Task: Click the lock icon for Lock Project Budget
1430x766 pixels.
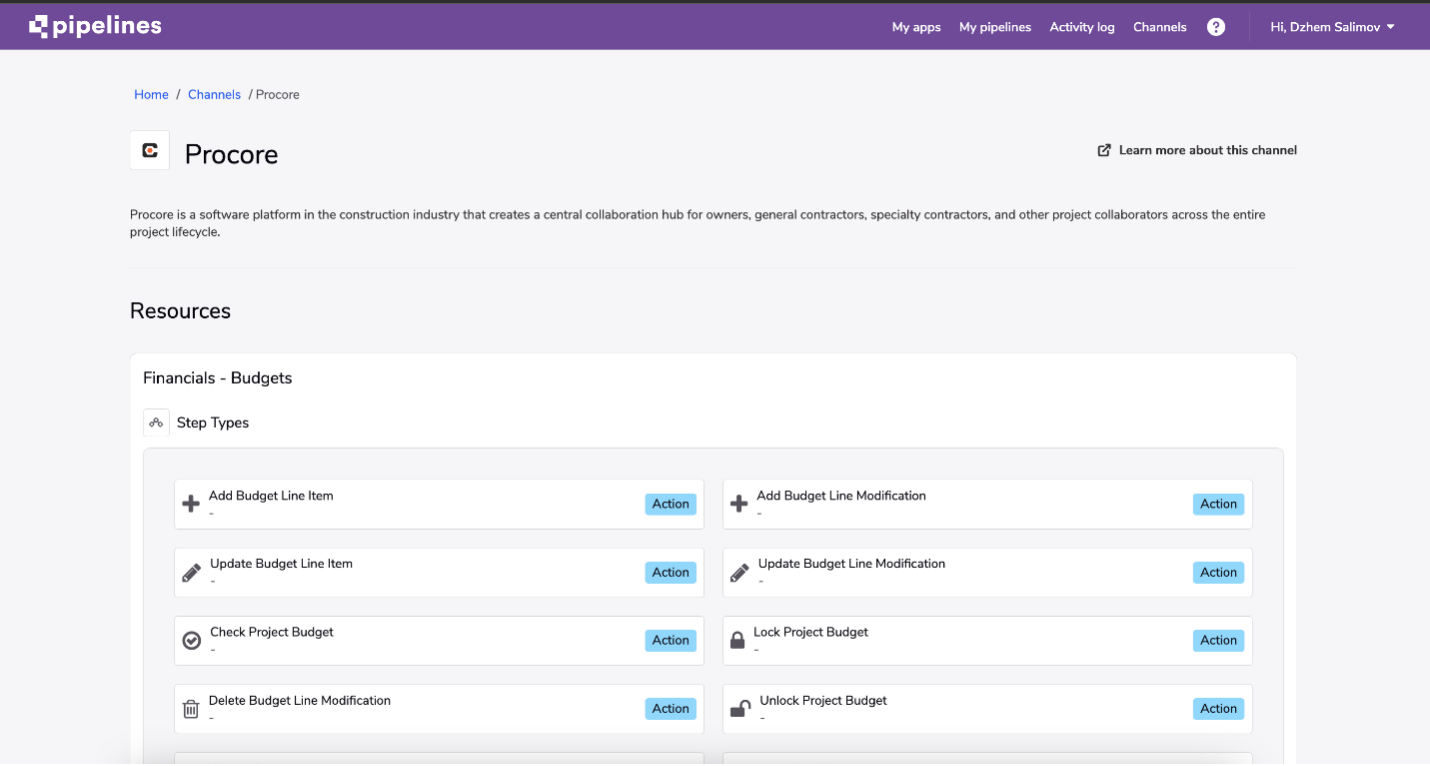Action: pos(738,640)
